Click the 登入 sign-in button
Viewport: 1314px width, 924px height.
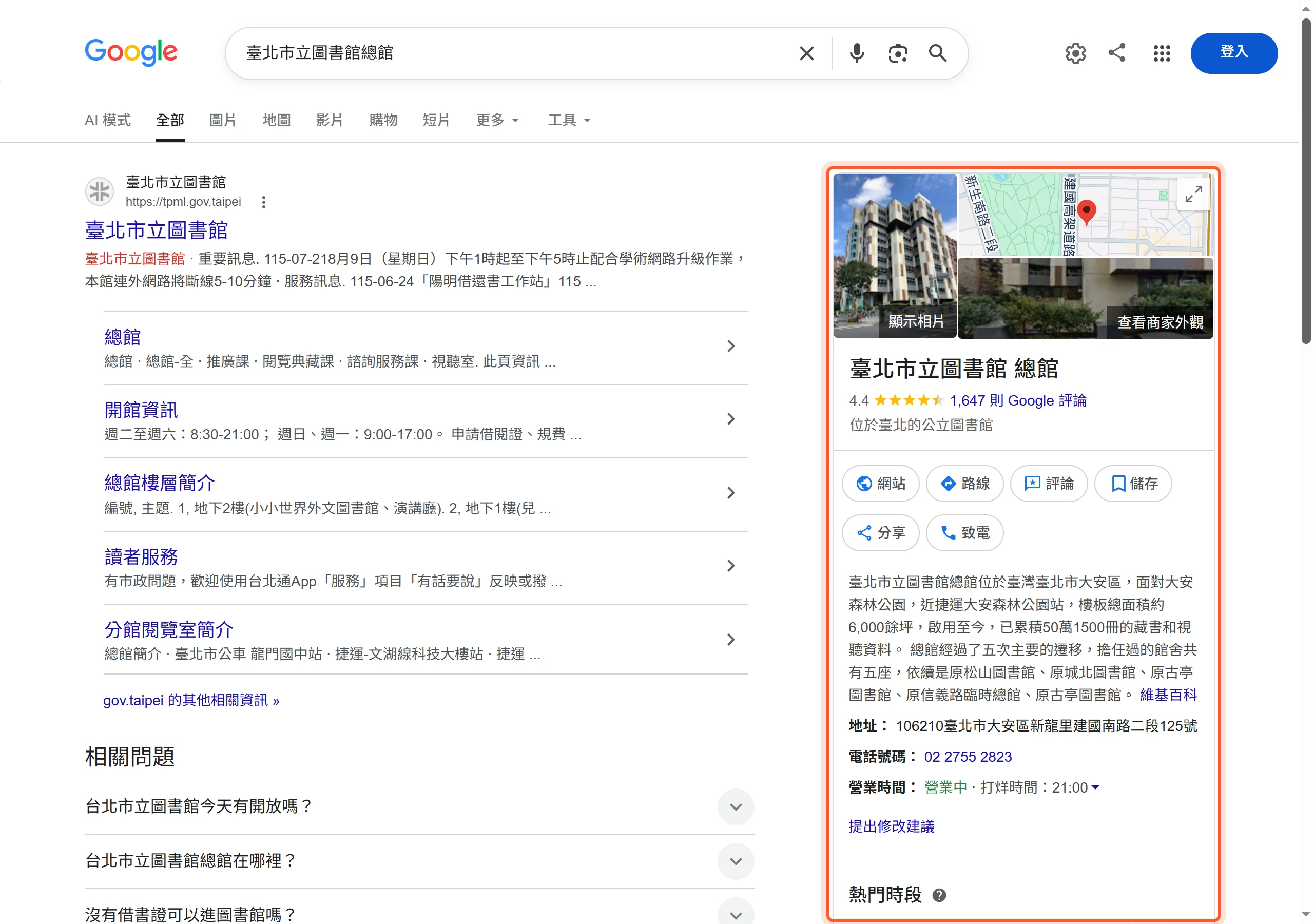(1234, 53)
